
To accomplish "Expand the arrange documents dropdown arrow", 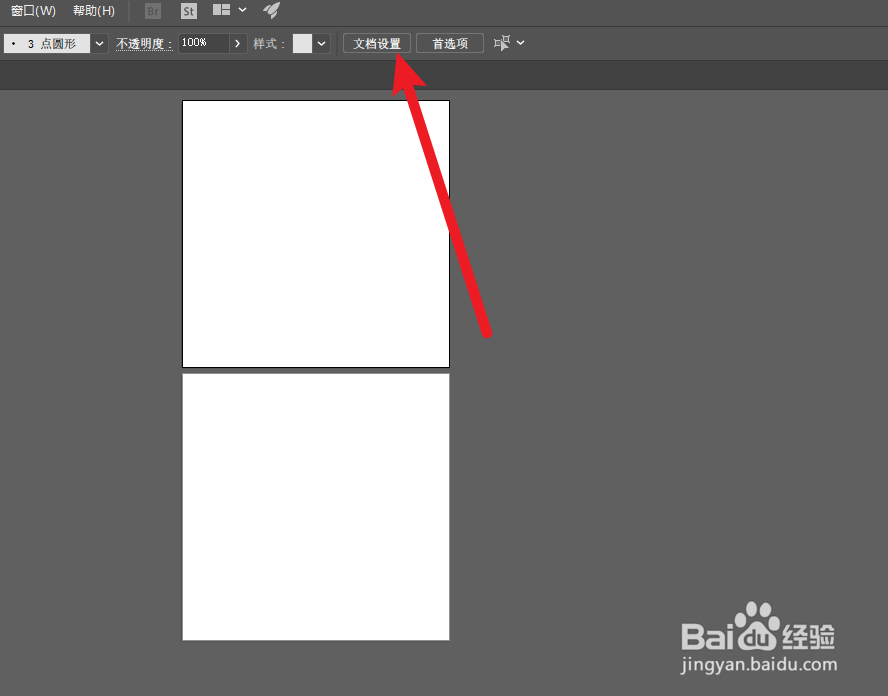I will pos(242,10).
